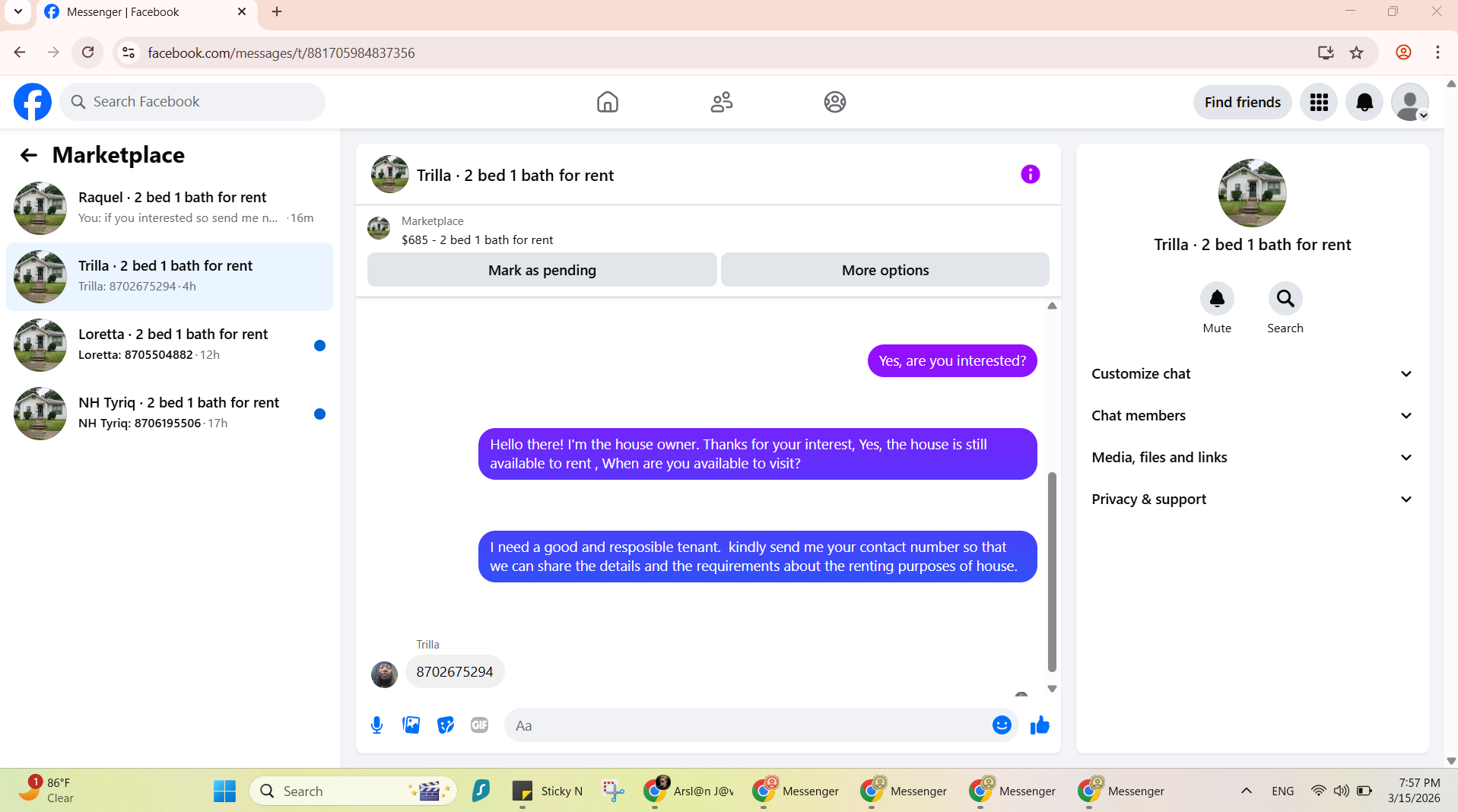View site information icon in address bar
Viewport: 1458px width, 812px height.
pyautogui.click(x=129, y=52)
